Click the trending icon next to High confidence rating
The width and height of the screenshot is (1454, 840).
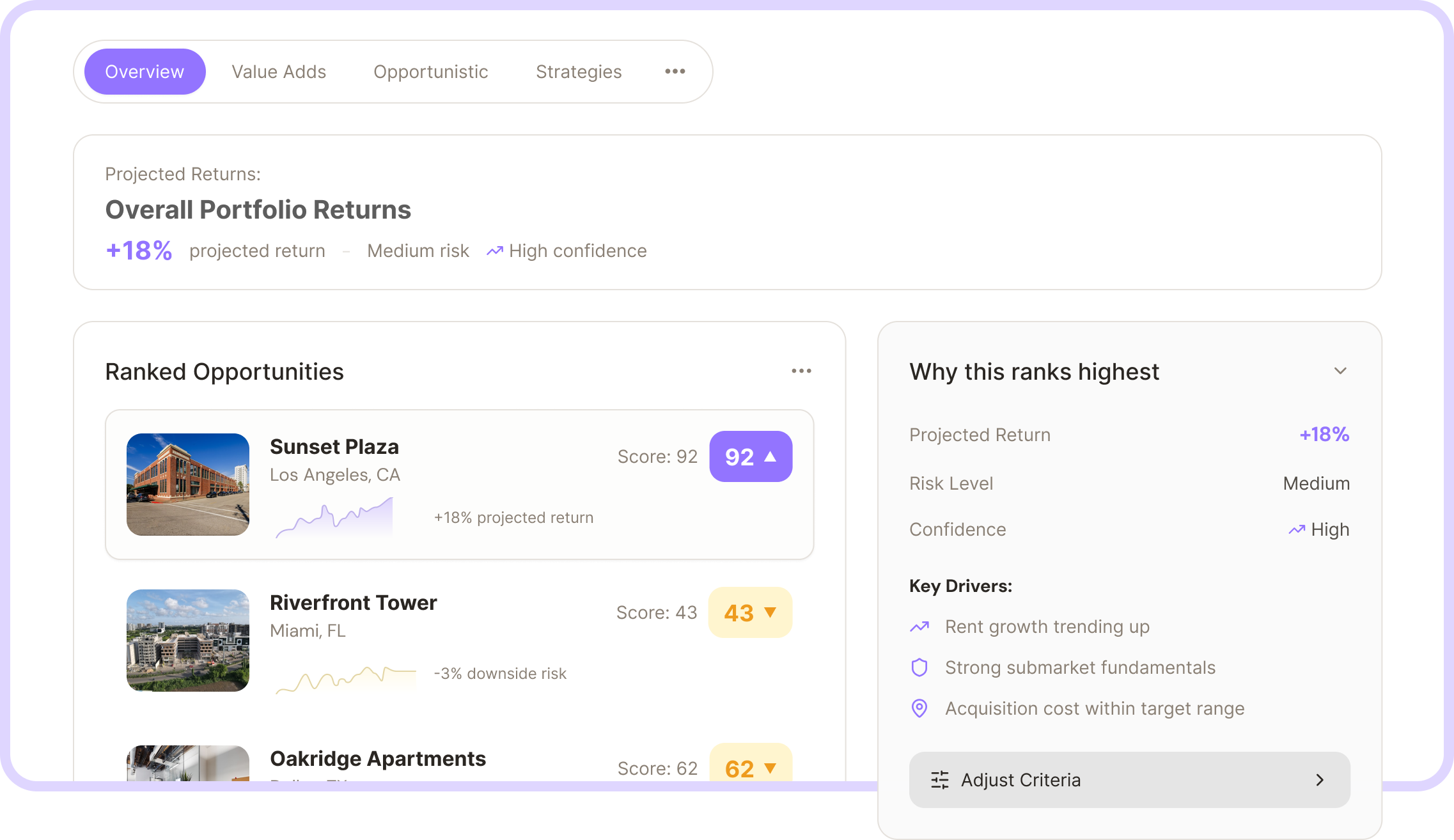point(1296,529)
